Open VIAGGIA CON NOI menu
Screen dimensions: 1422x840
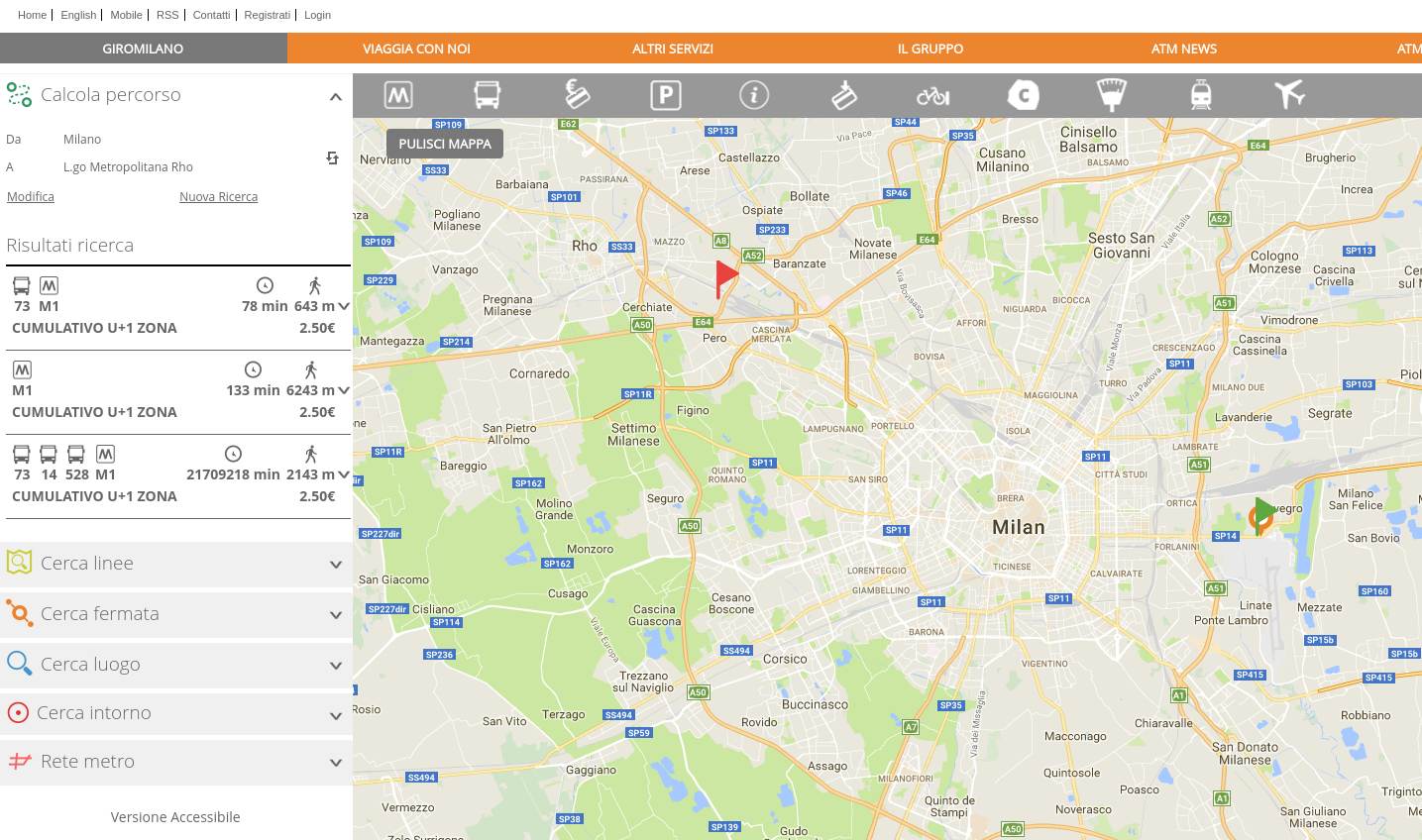point(416,49)
